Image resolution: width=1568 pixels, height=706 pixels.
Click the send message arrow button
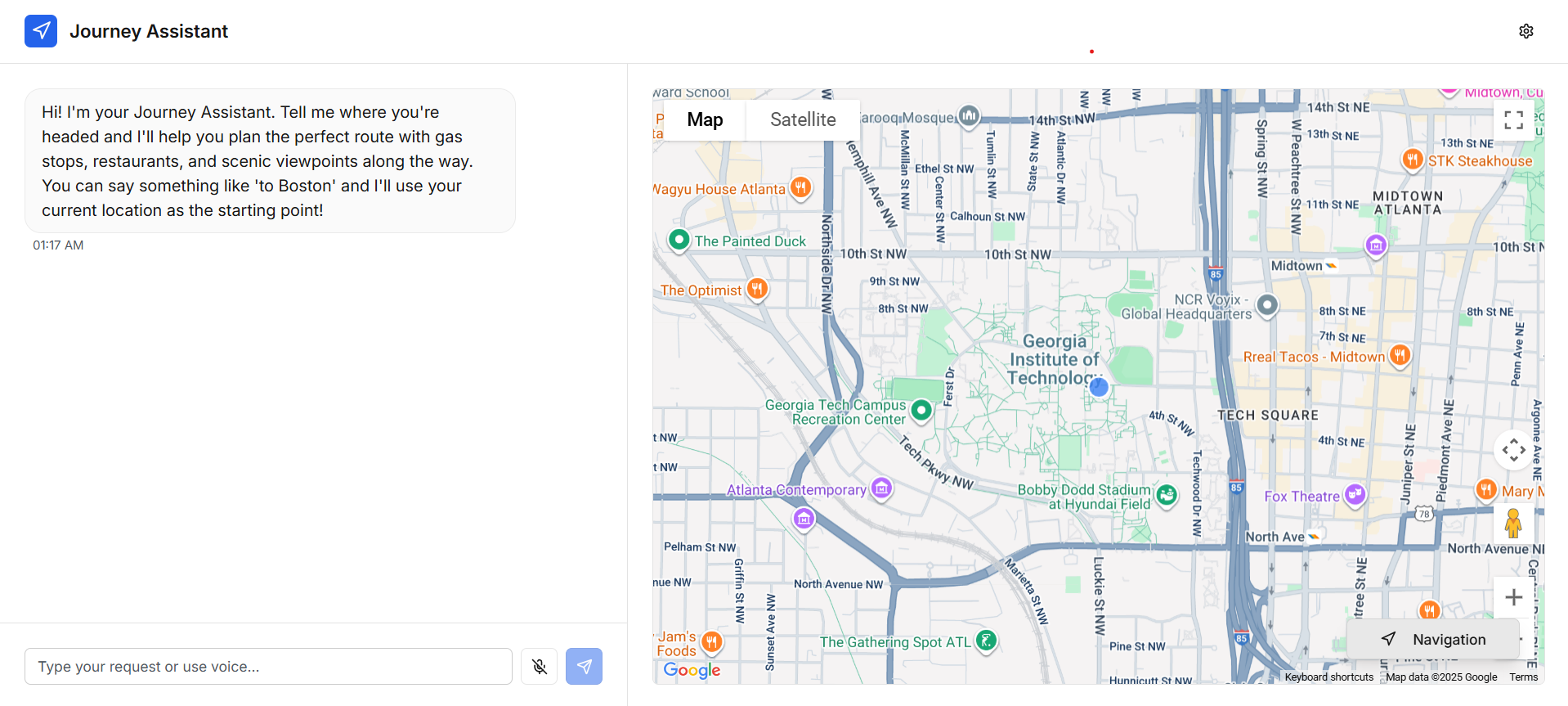point(584,667)
